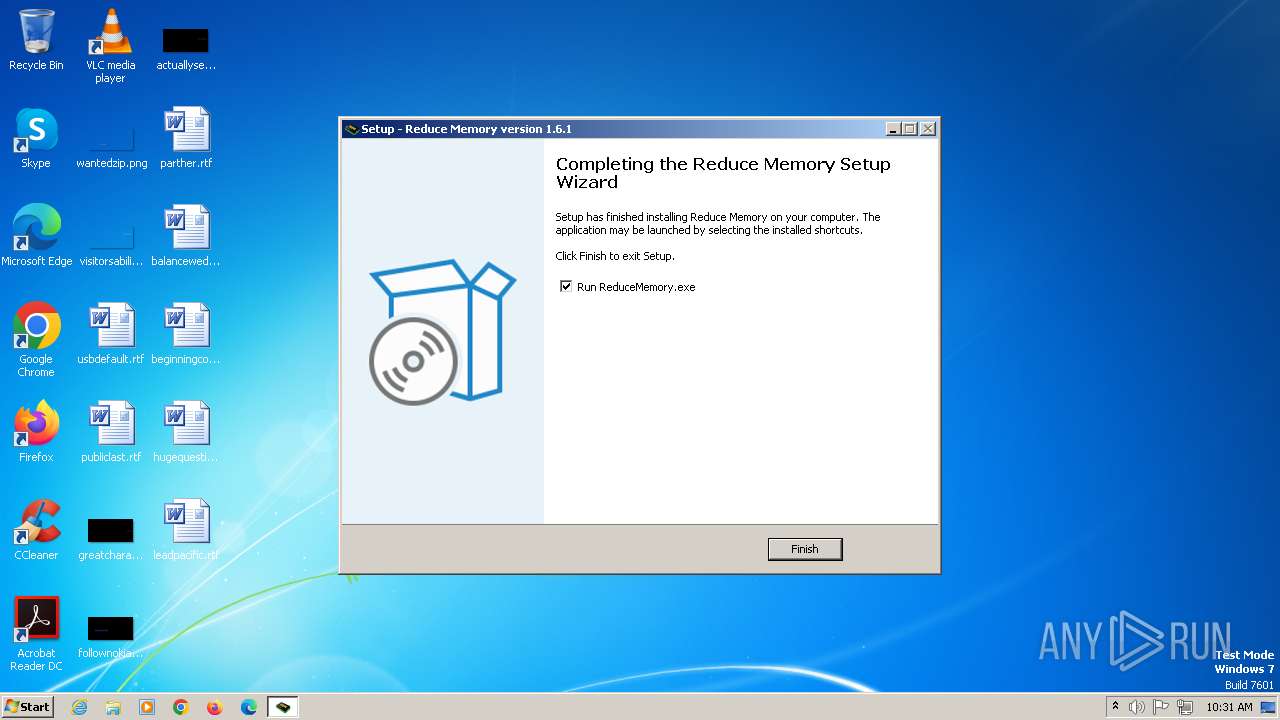Select hugequesti... document icon

tap(186, 432)
